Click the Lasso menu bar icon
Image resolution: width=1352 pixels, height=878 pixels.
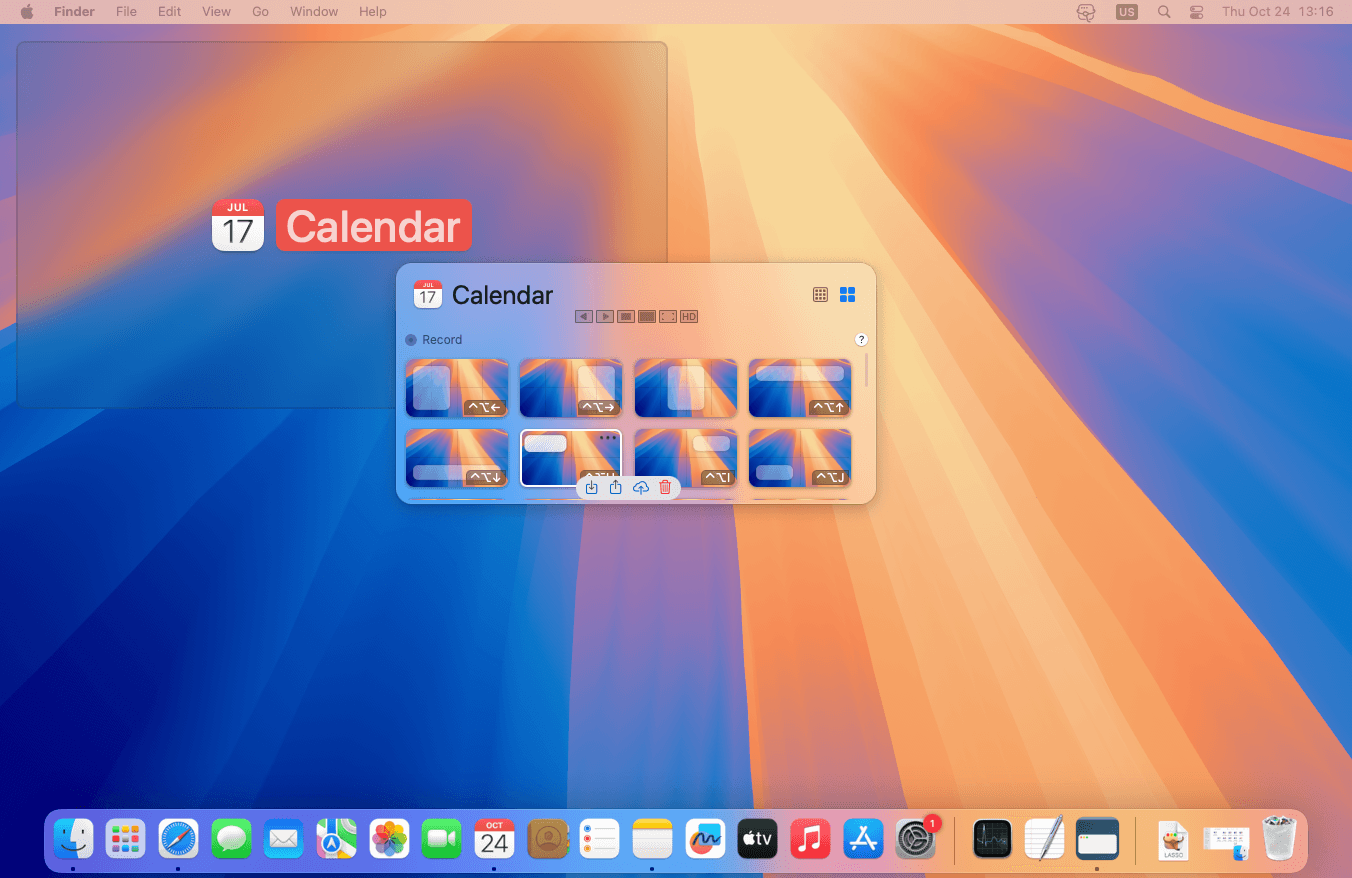tap(1085, 12)
